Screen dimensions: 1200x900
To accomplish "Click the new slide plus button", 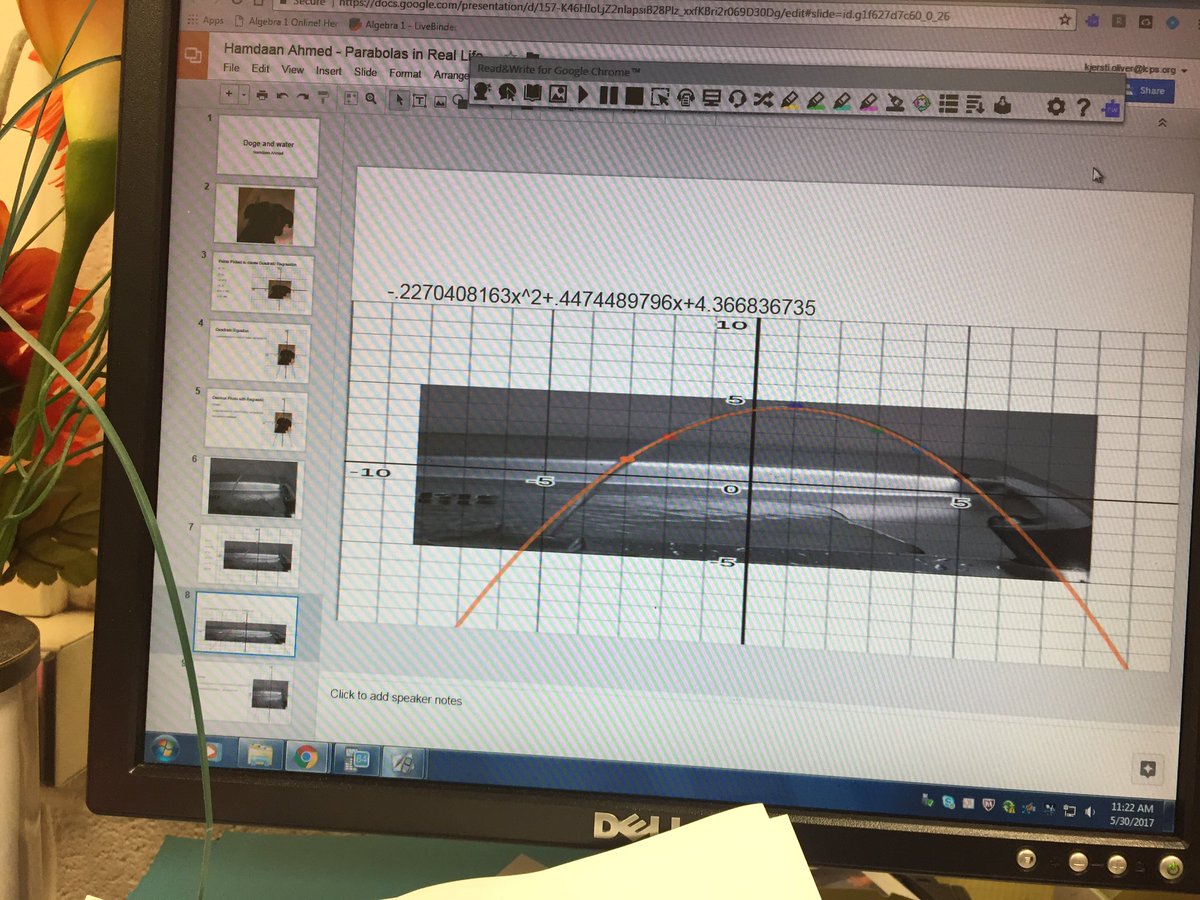I will pos(229,93).
